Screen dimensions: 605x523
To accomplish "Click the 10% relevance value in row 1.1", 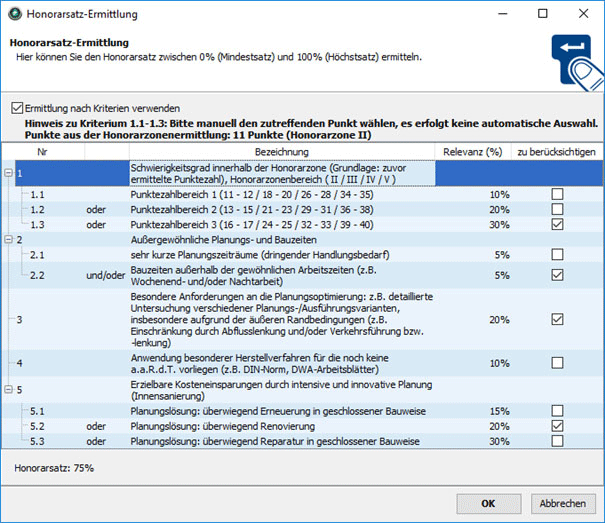I will pos(500,195).
